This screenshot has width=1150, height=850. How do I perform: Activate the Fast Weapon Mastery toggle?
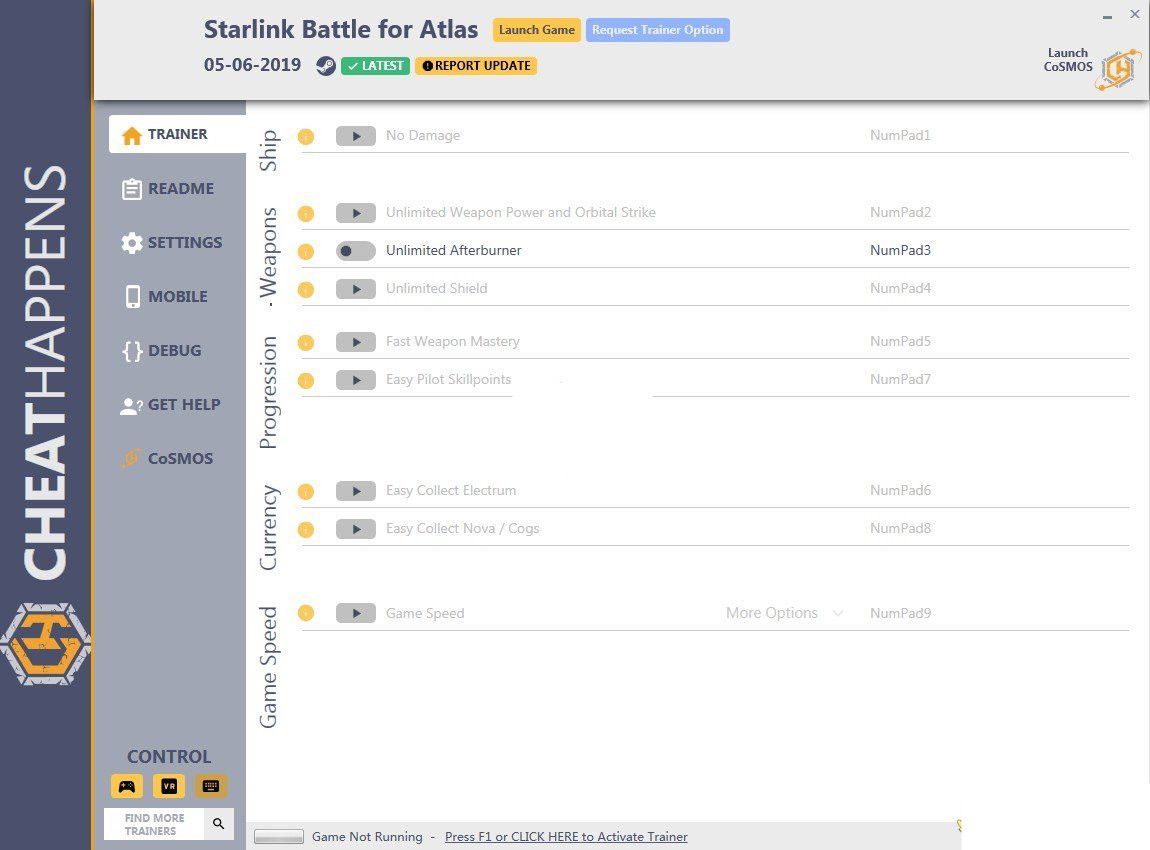[x=356, y=342]
